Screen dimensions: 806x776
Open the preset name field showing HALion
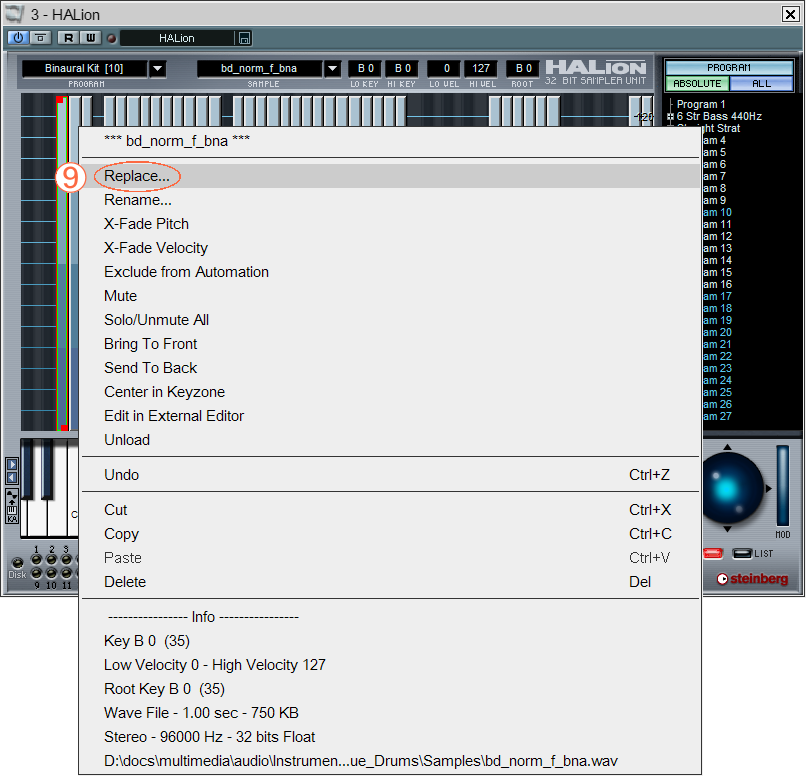point(176,38)
